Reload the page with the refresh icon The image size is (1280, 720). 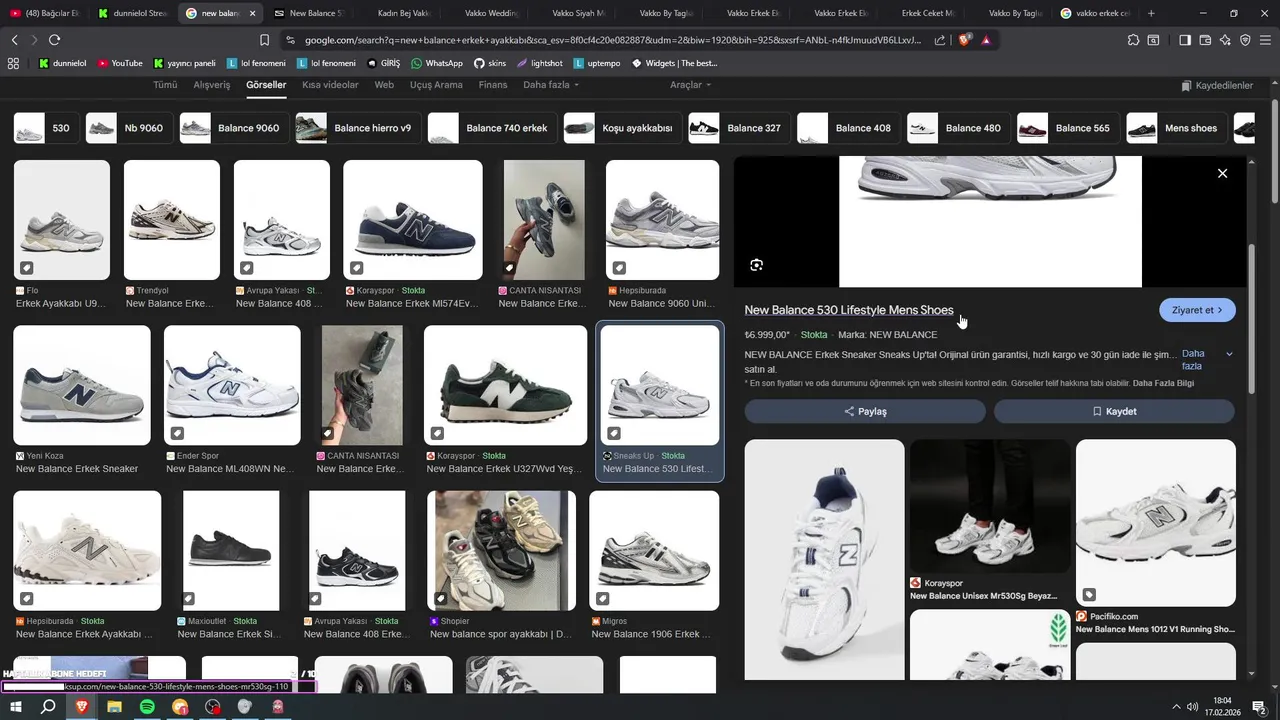[54, 40]
